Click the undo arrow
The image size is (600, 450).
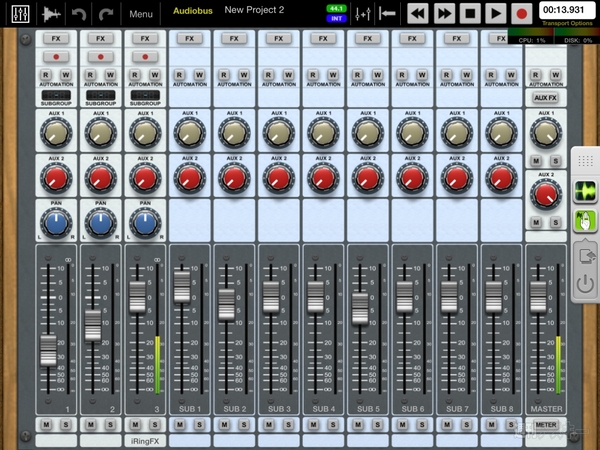tap(80, 14)
